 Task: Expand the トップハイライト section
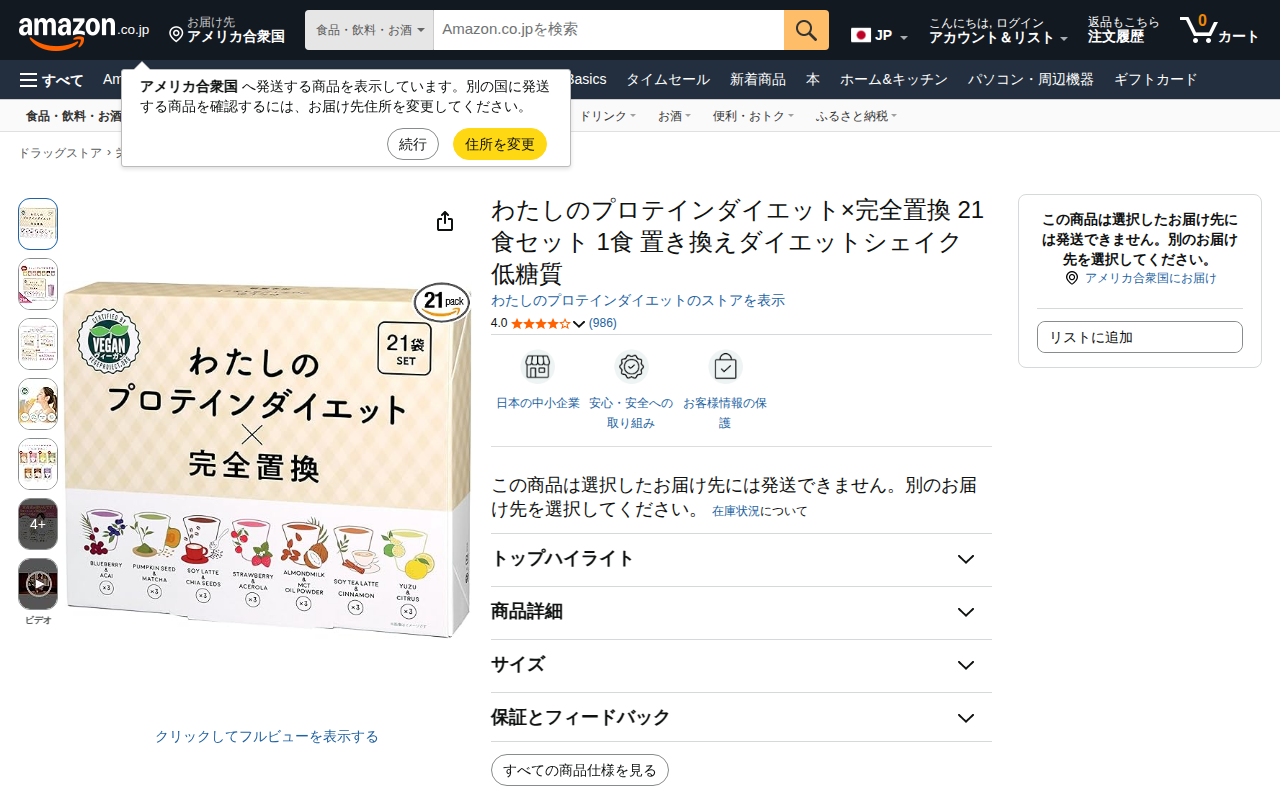(x=741, y=559)
